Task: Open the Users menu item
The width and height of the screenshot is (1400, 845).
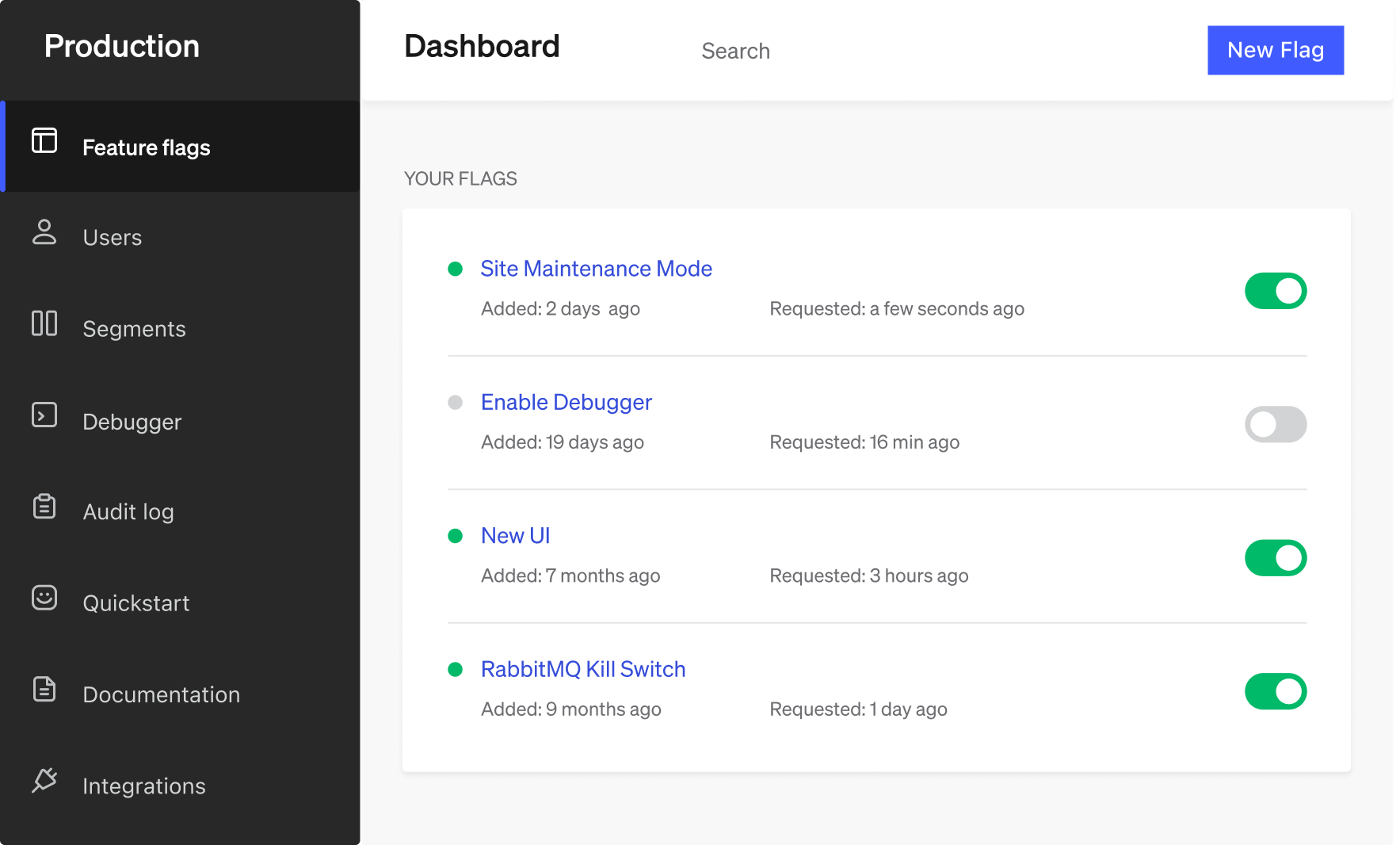Action: pos(113,238)
